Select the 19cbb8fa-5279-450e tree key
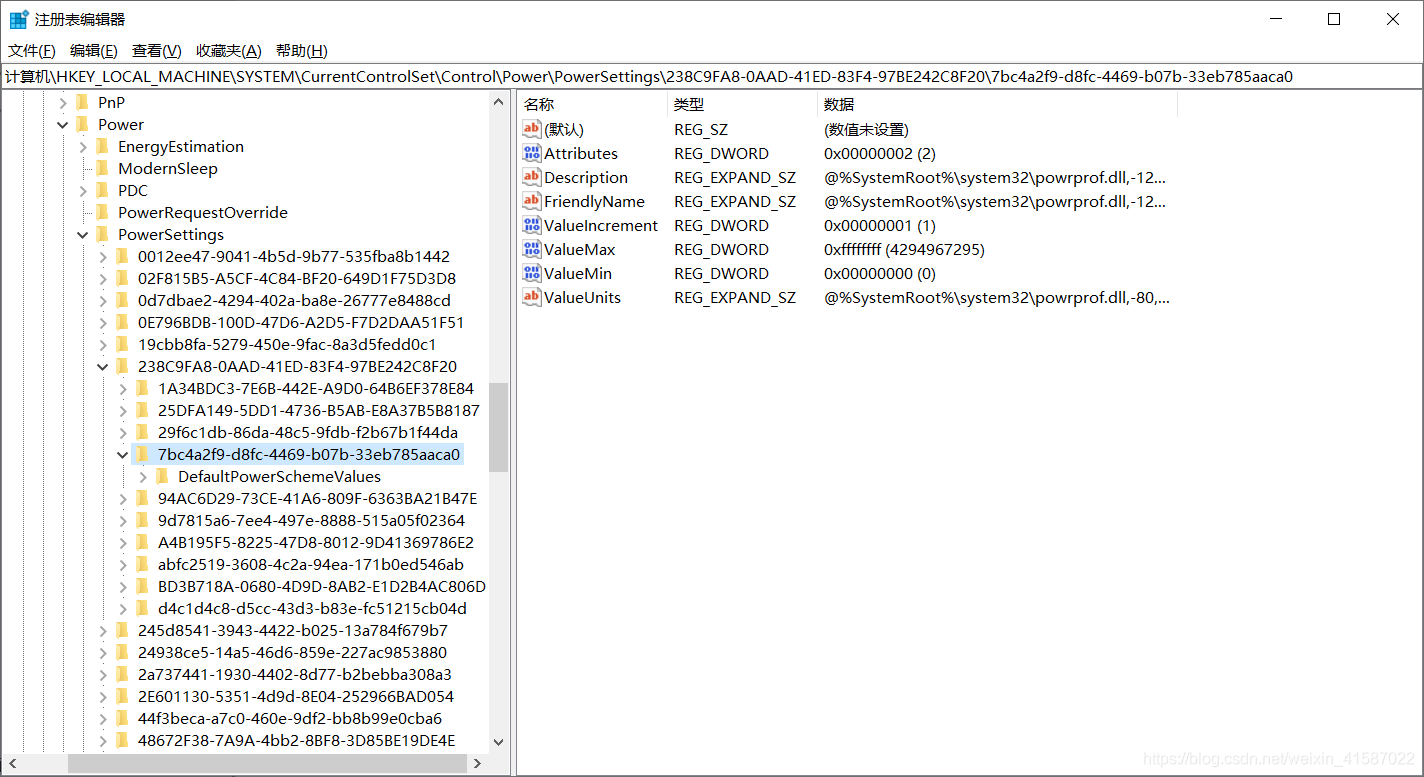Viewport: 1424px width, 777px height. [x=287, y=345]
